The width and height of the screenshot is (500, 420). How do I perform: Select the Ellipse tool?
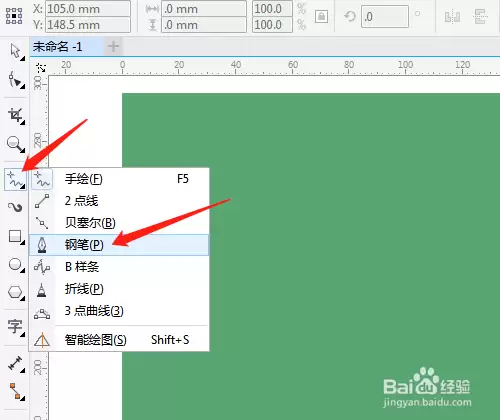coord(15,265)
